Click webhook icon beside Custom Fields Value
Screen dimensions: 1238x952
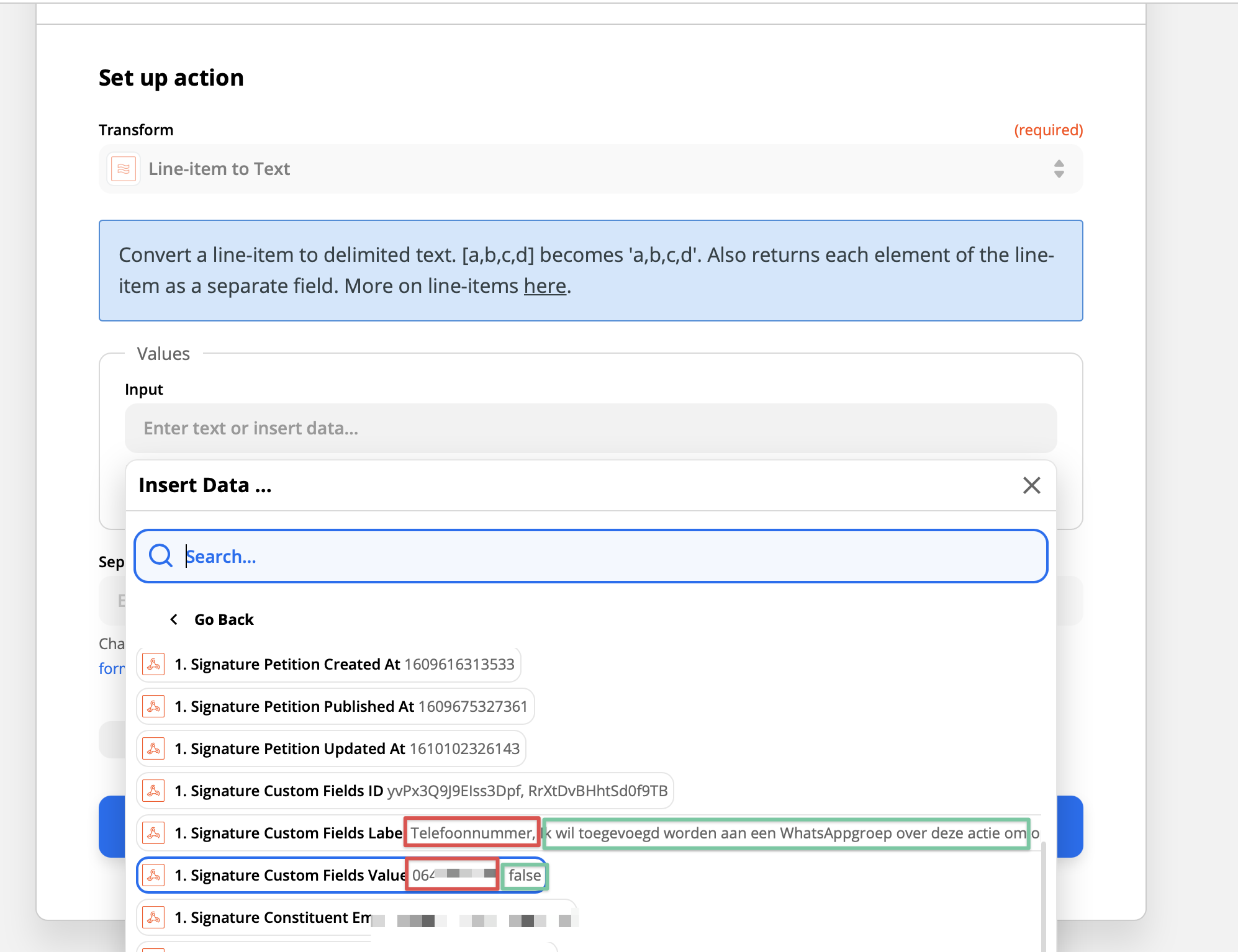[153, 875]
